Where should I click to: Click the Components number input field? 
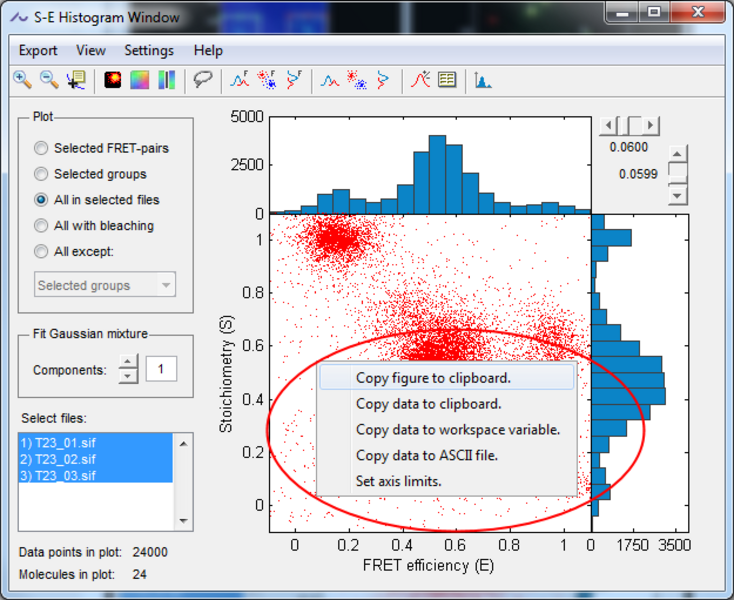click(x=161, y=370)
